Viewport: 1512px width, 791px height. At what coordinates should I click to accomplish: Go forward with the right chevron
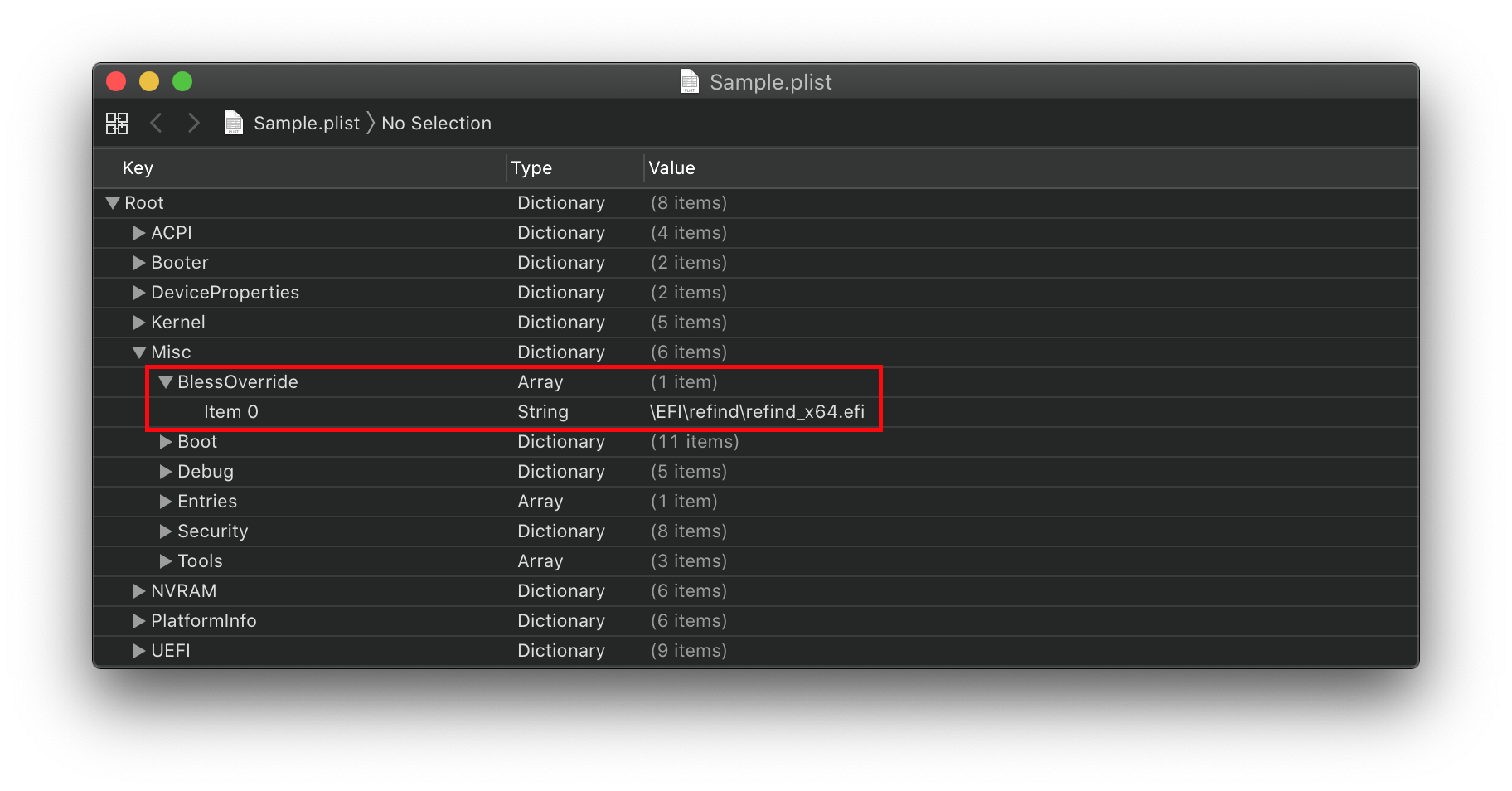point(194,124)
